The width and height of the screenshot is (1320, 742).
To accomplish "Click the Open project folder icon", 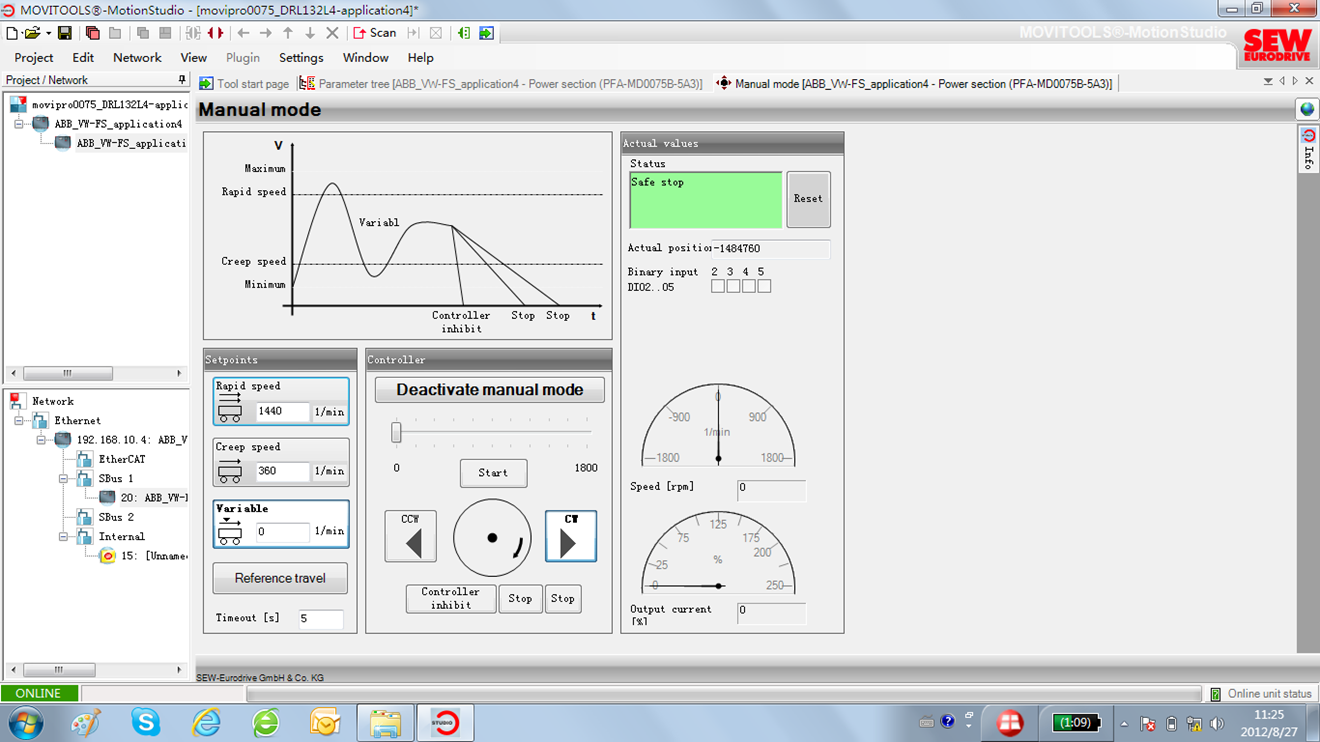I will pos(32,33).
